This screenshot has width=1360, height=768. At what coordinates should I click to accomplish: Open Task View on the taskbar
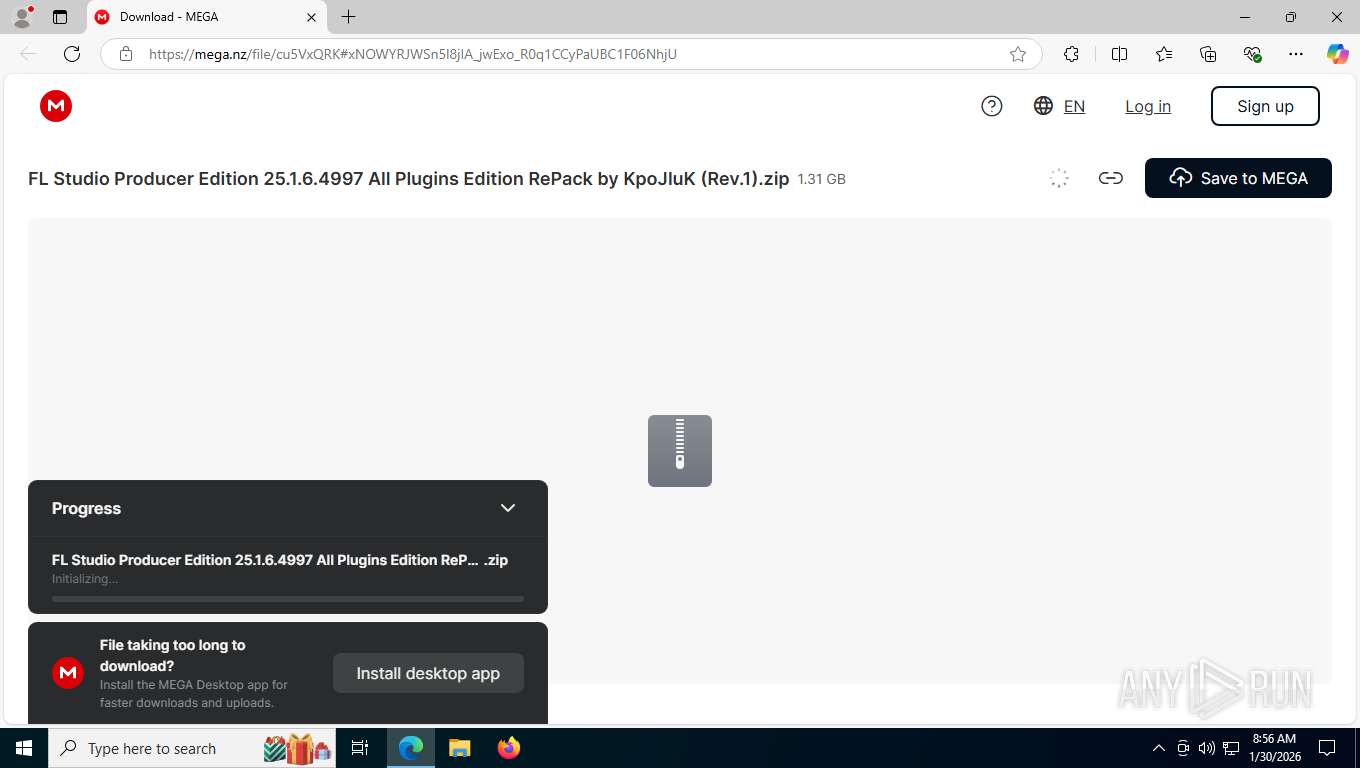(360, 748)
